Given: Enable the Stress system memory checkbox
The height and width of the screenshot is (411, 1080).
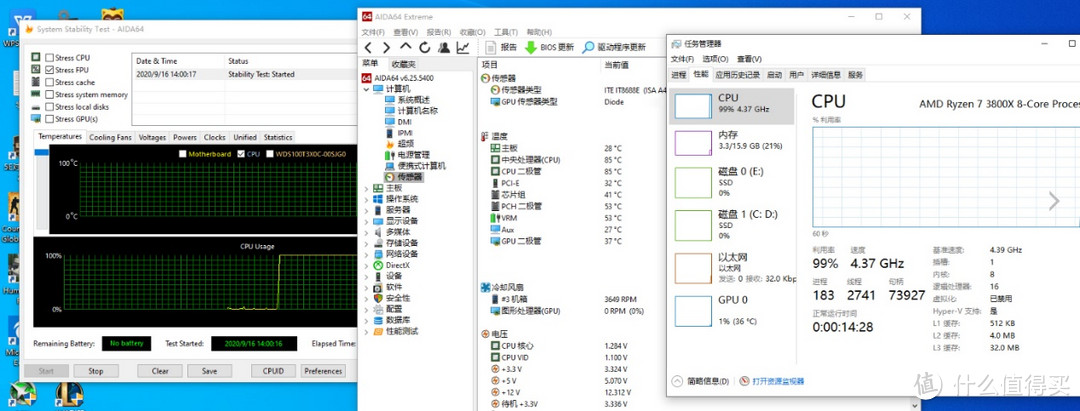Looking at the screenshot, I should click(x=50, y=95).
